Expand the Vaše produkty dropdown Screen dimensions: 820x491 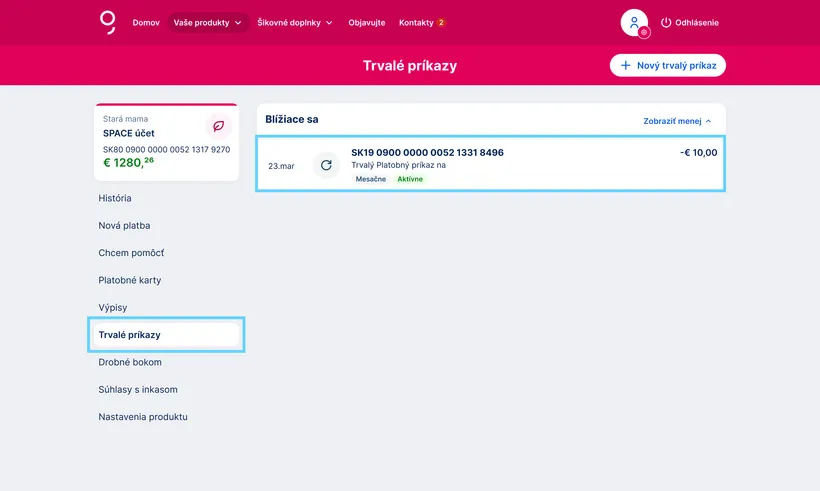[208, 23]
